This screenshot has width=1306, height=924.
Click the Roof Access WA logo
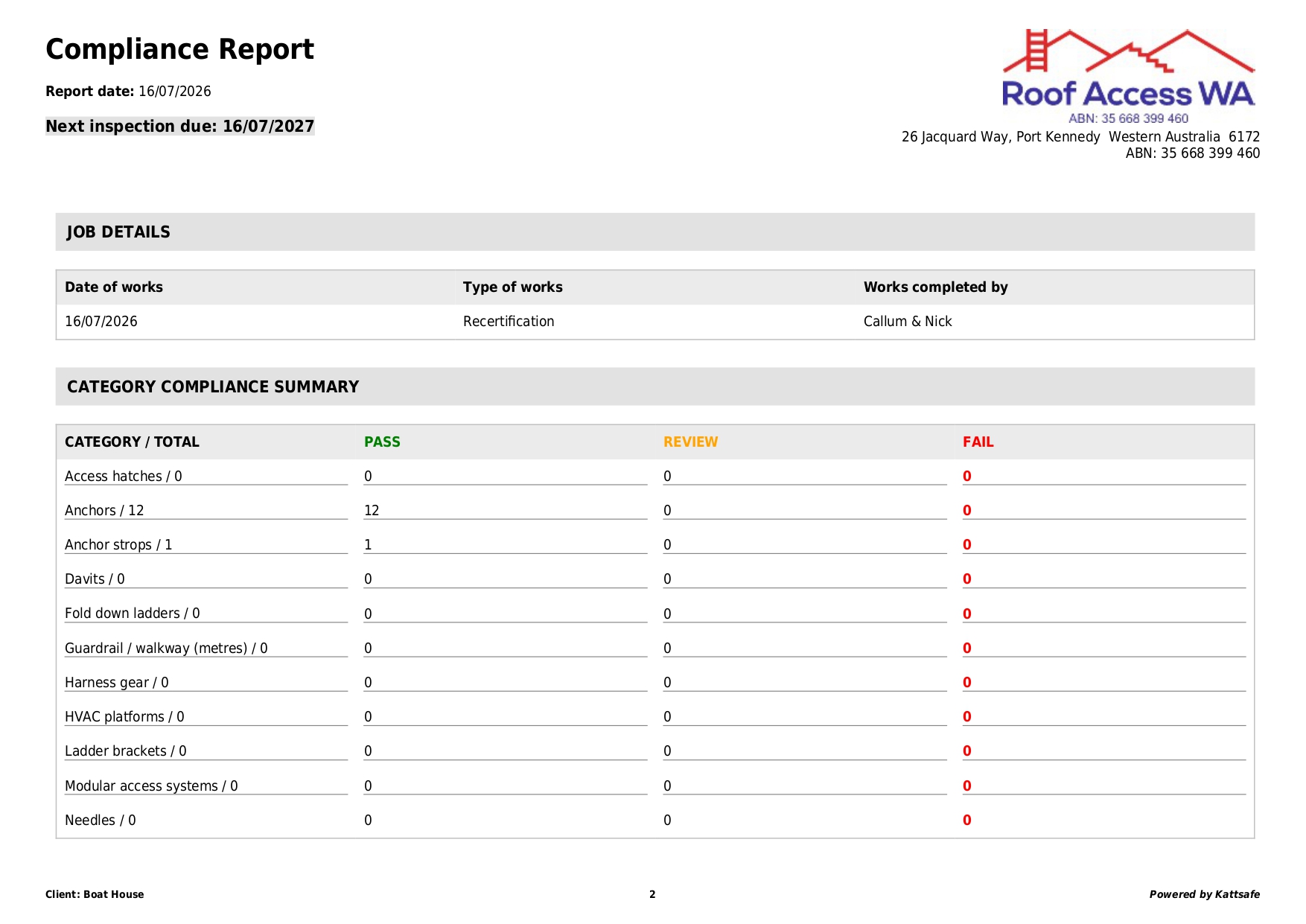pyautogui.click(x=1128, y=77)
